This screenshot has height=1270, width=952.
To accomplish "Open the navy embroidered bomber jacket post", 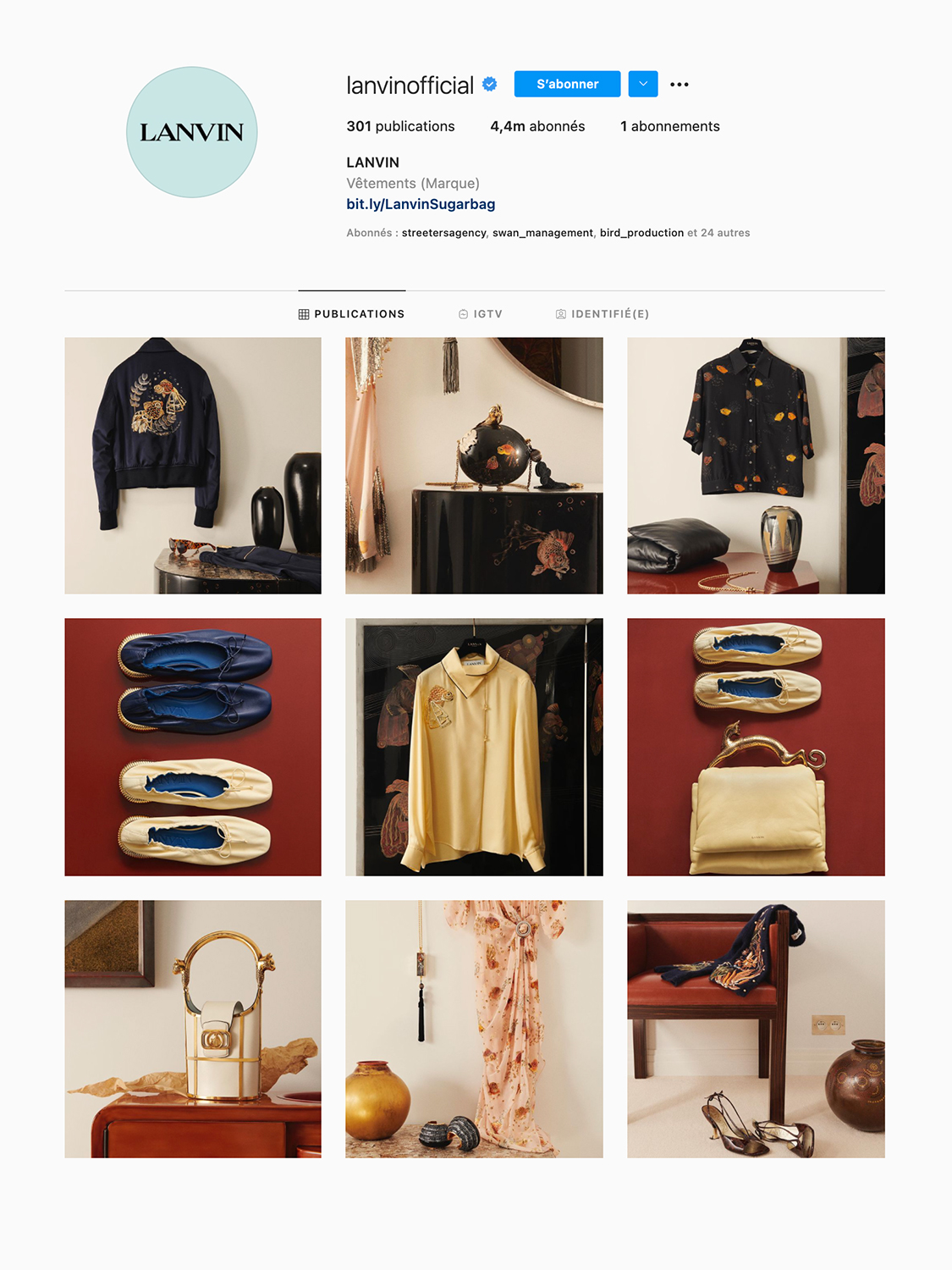I will pyautogui.click(x=193, y=466).
